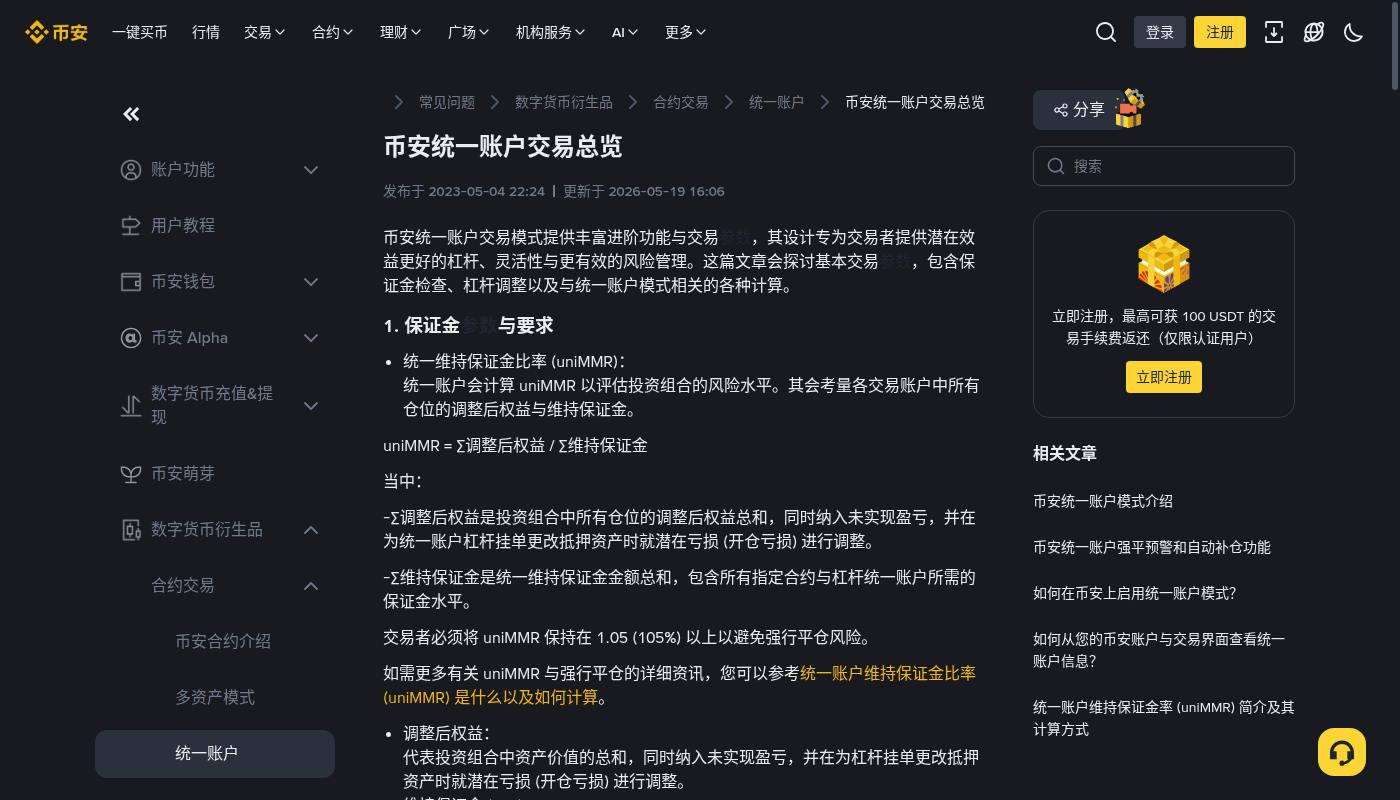Open related article 币安统一账户模式介绍
This screenshot has height=800, width=1400.
(1103, 502)
